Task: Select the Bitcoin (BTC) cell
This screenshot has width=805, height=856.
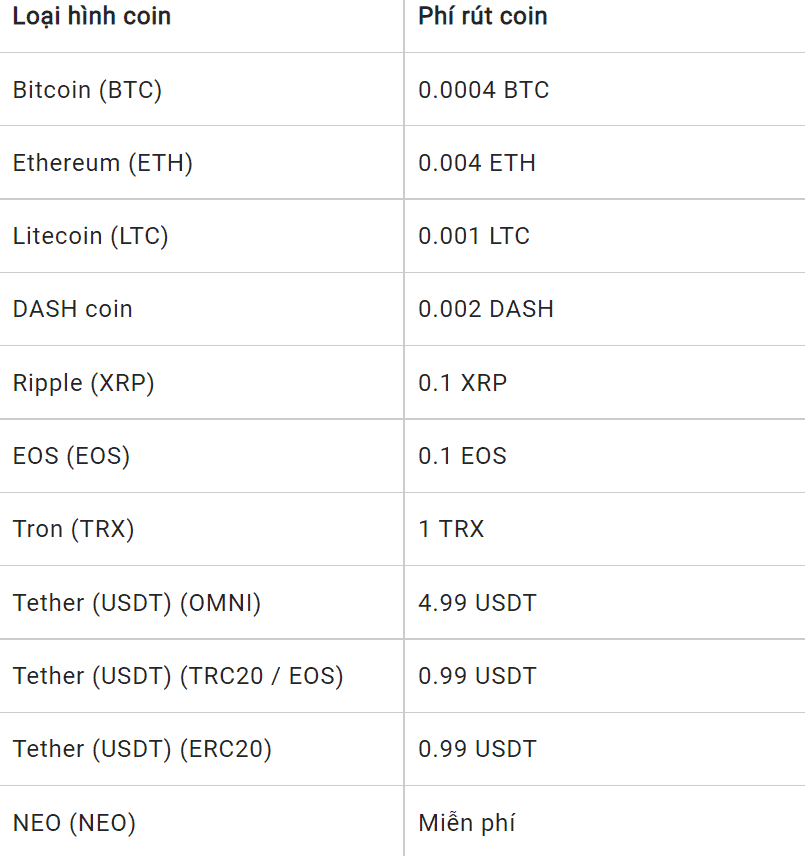Action: 87,90
